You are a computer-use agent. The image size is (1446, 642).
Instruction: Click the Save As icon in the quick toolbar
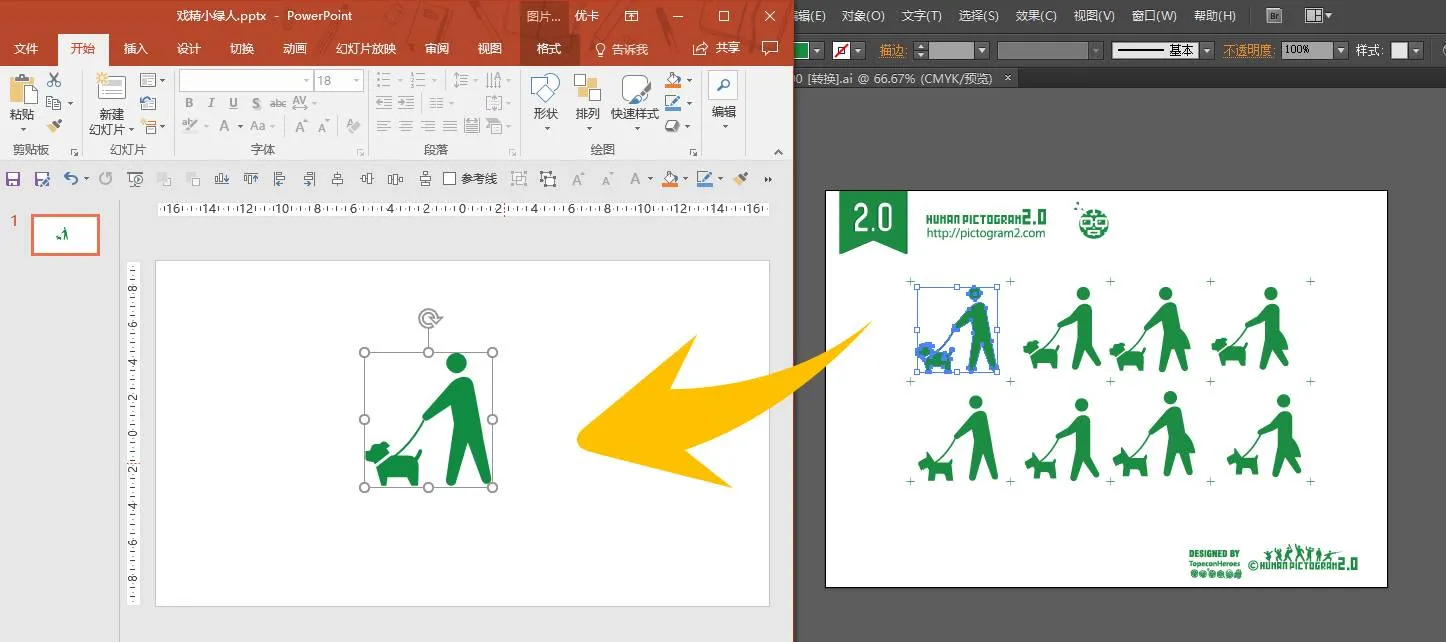coord(42,179)
